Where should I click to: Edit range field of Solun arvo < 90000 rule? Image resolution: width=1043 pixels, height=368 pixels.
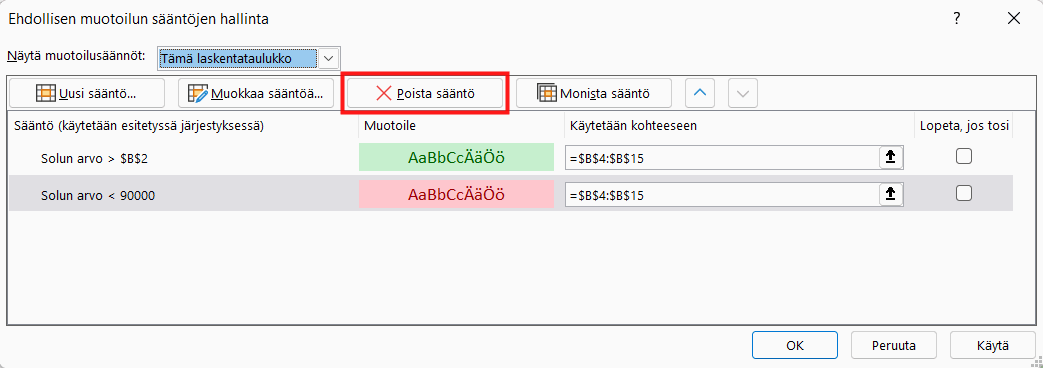(722, 195)
